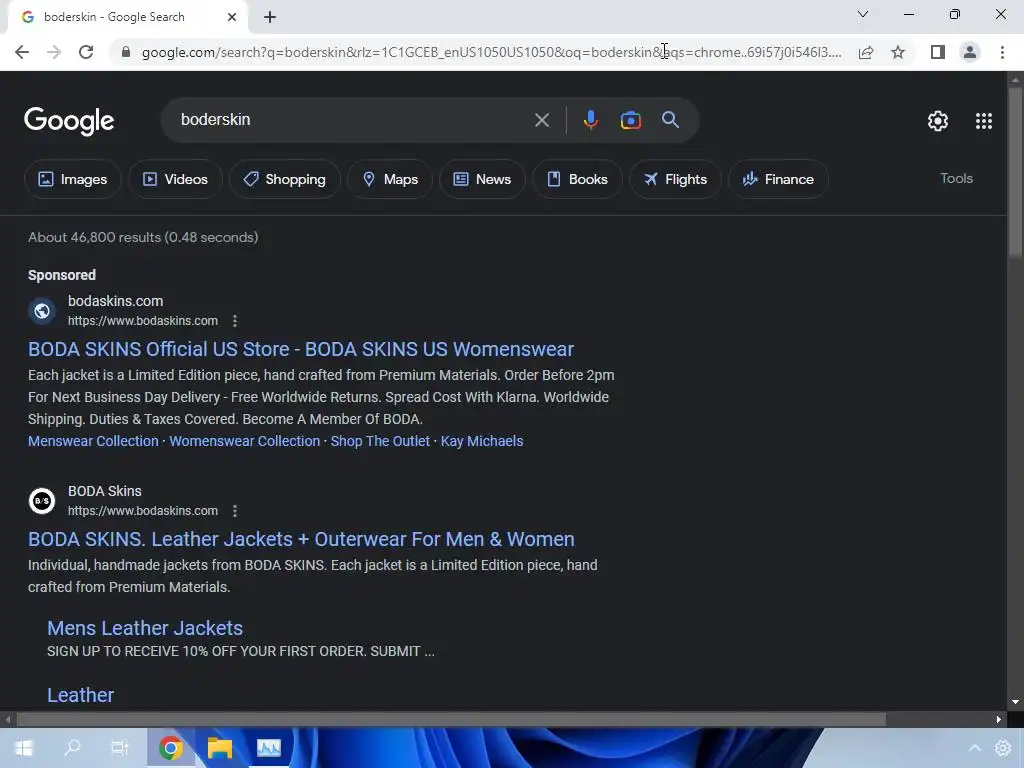Reload the Google search page
The image size is (1024, 768).
[86, 52]
